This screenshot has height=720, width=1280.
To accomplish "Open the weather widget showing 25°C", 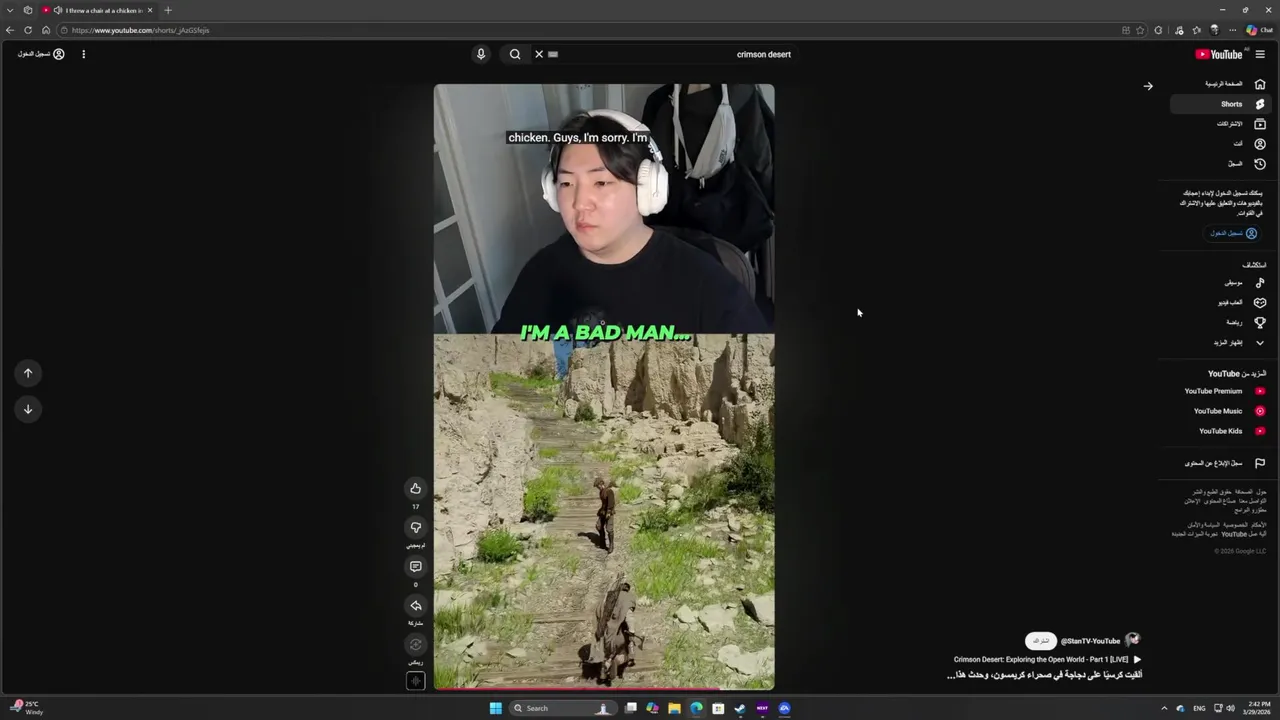I will [28, 708].
